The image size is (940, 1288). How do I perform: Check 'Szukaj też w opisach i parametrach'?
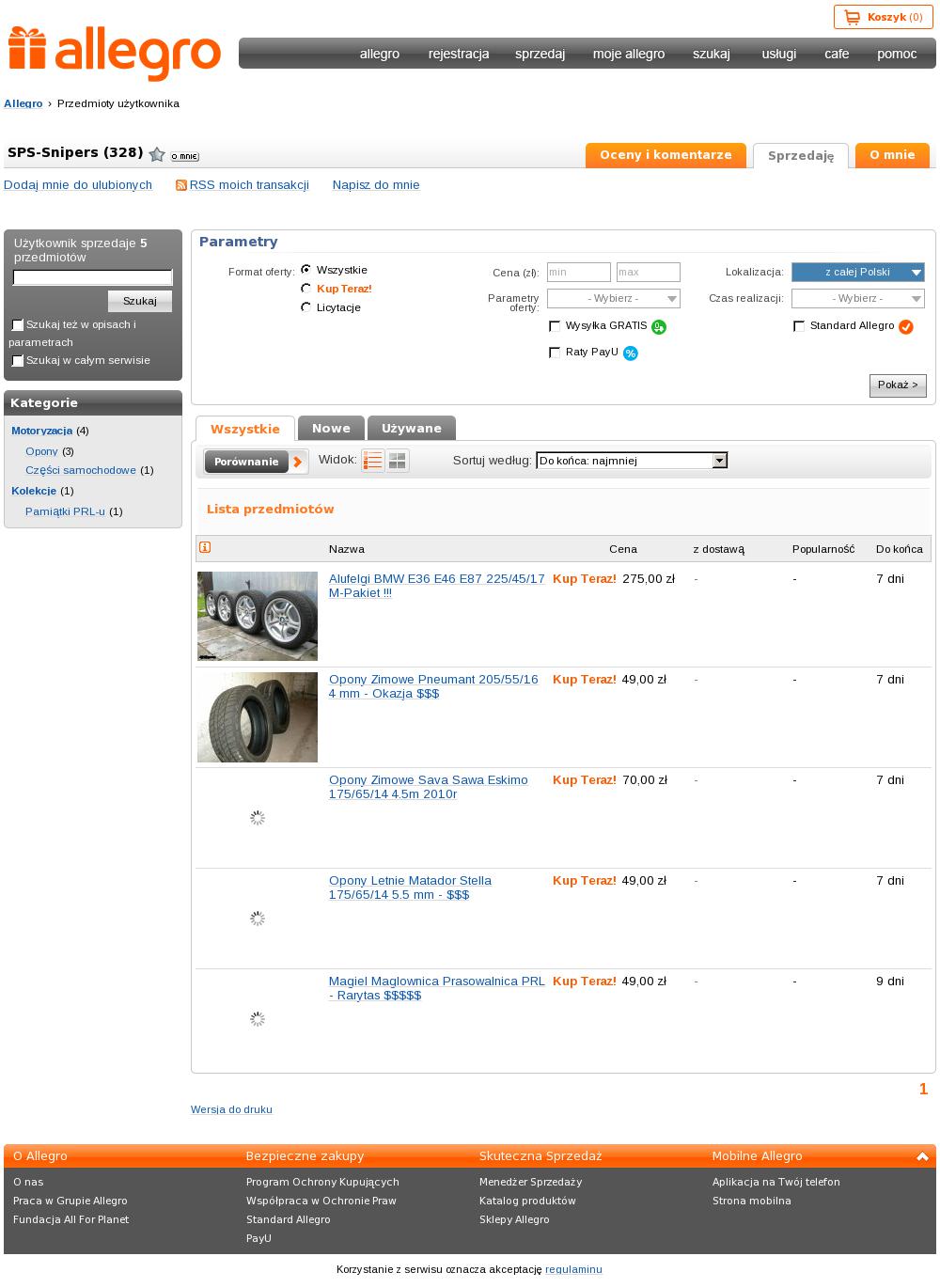(x=17, y=325)
